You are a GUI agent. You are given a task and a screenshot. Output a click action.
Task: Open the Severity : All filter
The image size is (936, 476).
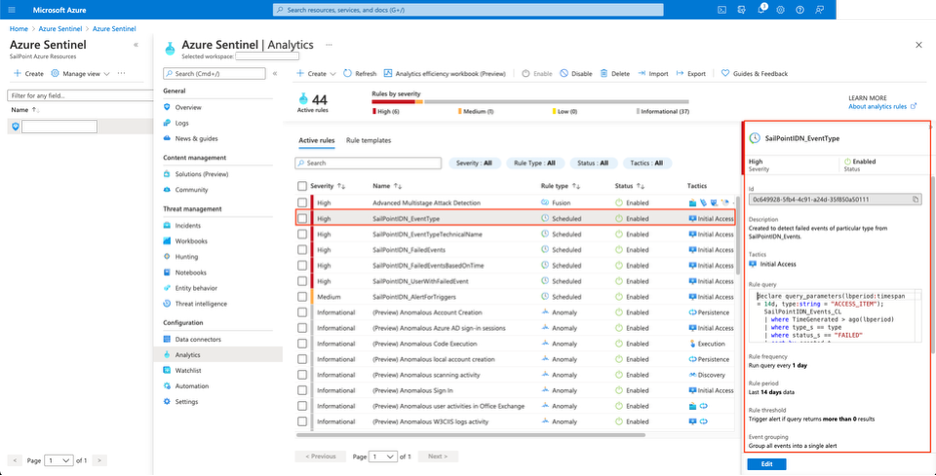pos(475,163)
